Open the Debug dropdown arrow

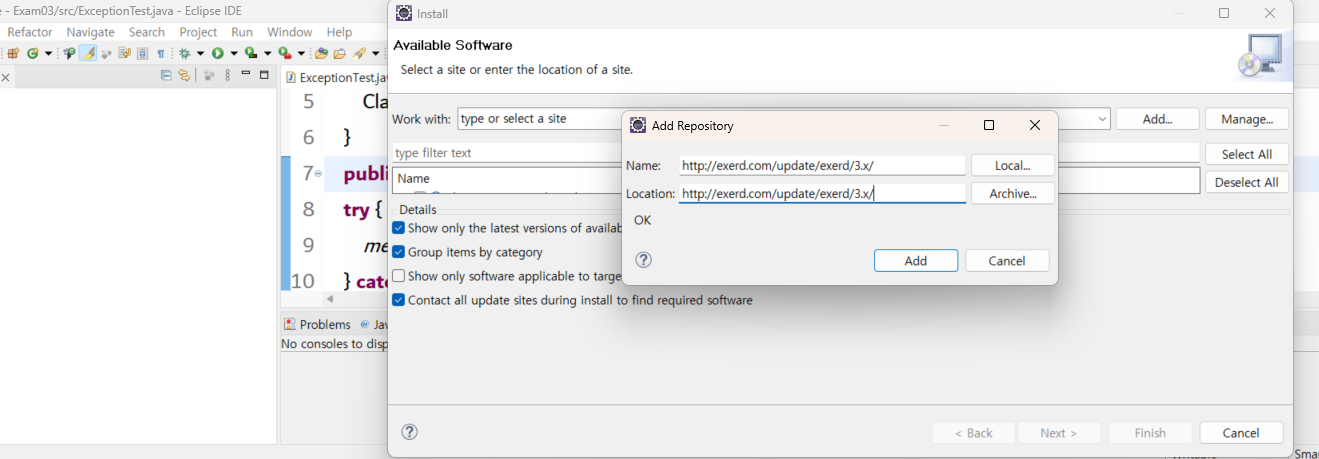(200, 53)
